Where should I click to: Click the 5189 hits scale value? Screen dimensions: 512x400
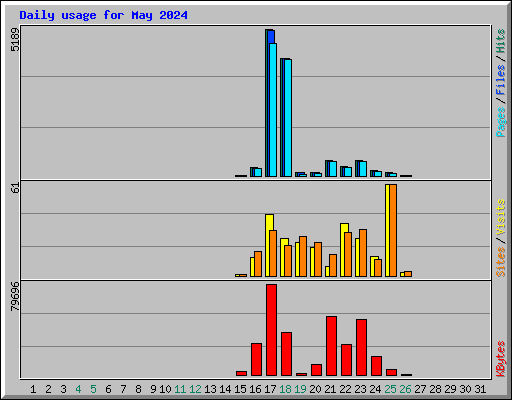click(15, 40)
